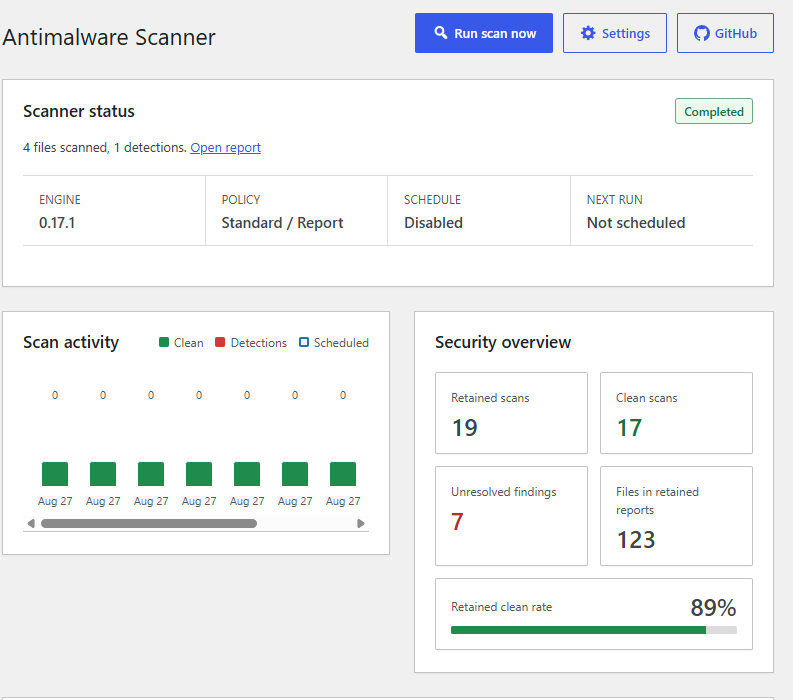Click scan activity left scroll arrow
This screenshot has width=793, height=700.
click(31, 523)
